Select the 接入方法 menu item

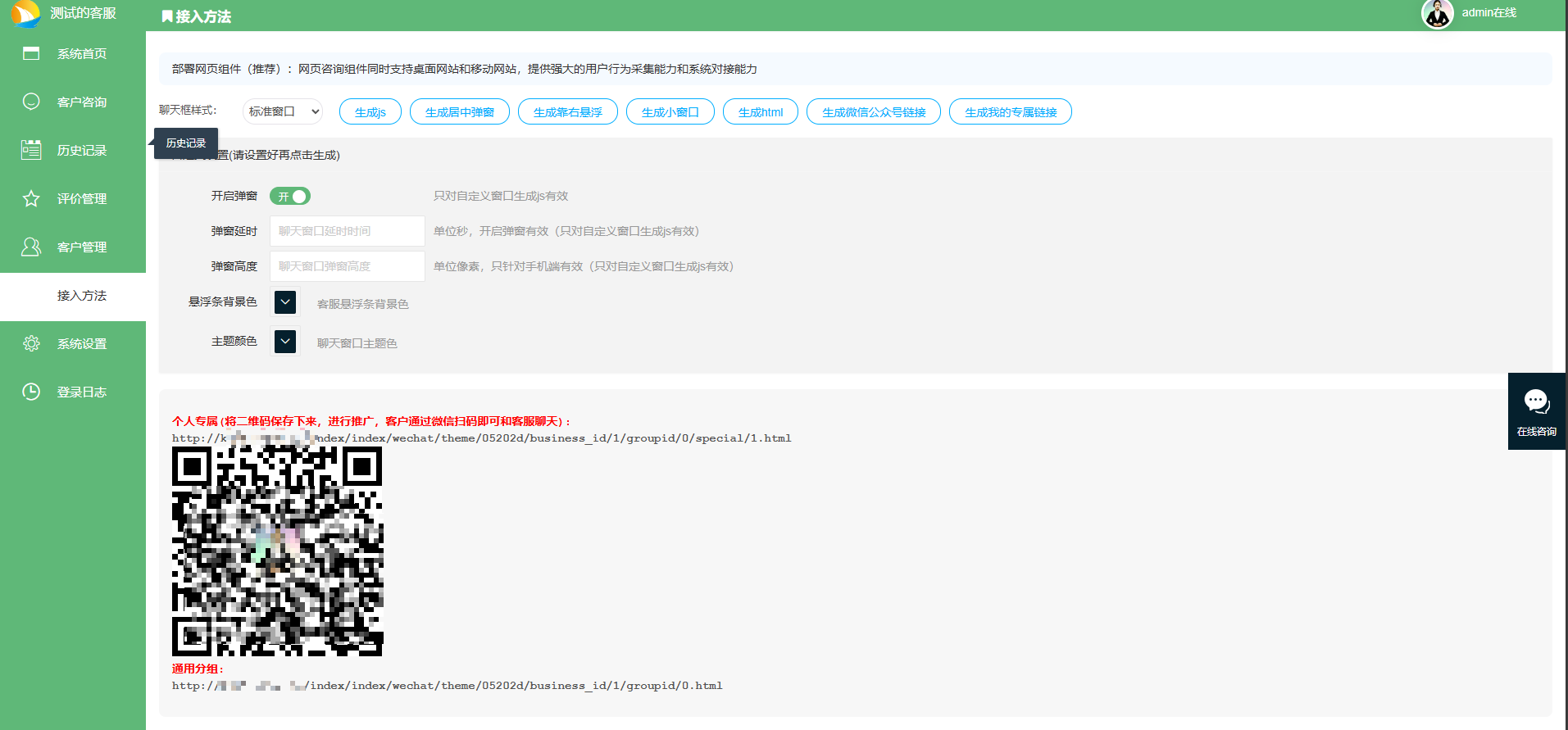pyautogui.click(x=81, y=296)
